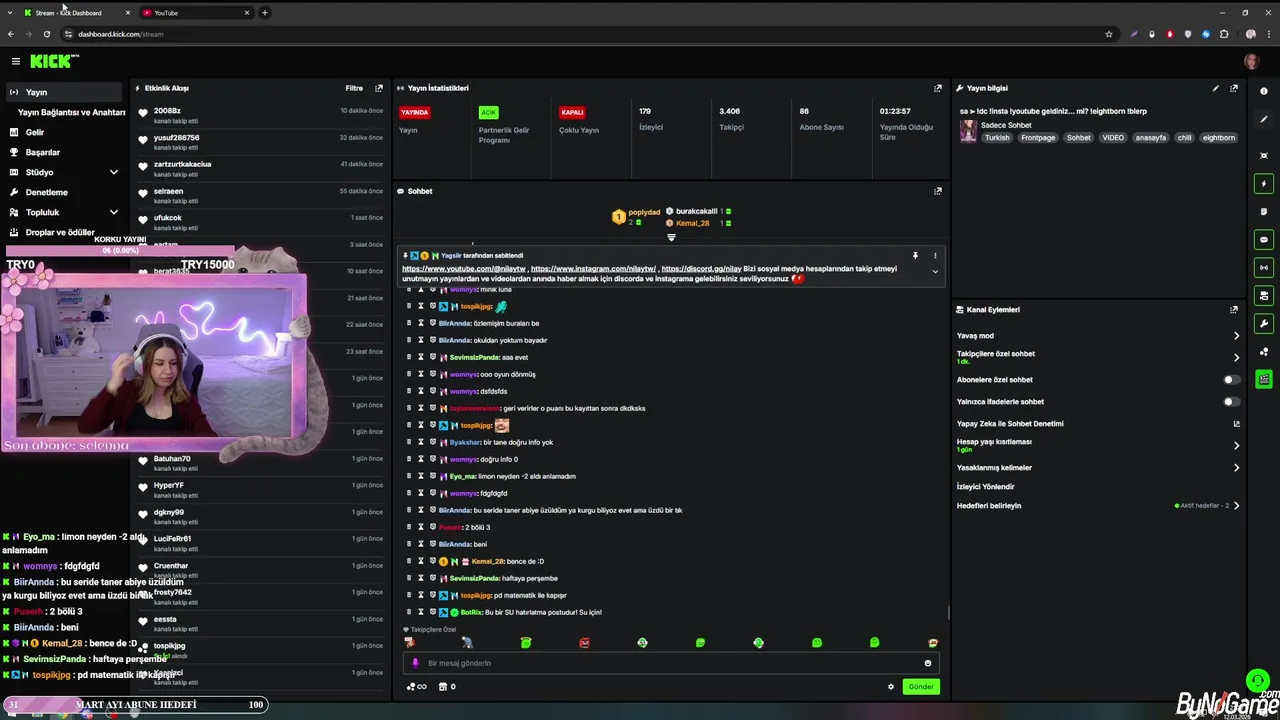Image resolution: width=1280 pixels, height=720 pixels.
Task: Select the red angry emote in quick emotes
Action: 585,643
